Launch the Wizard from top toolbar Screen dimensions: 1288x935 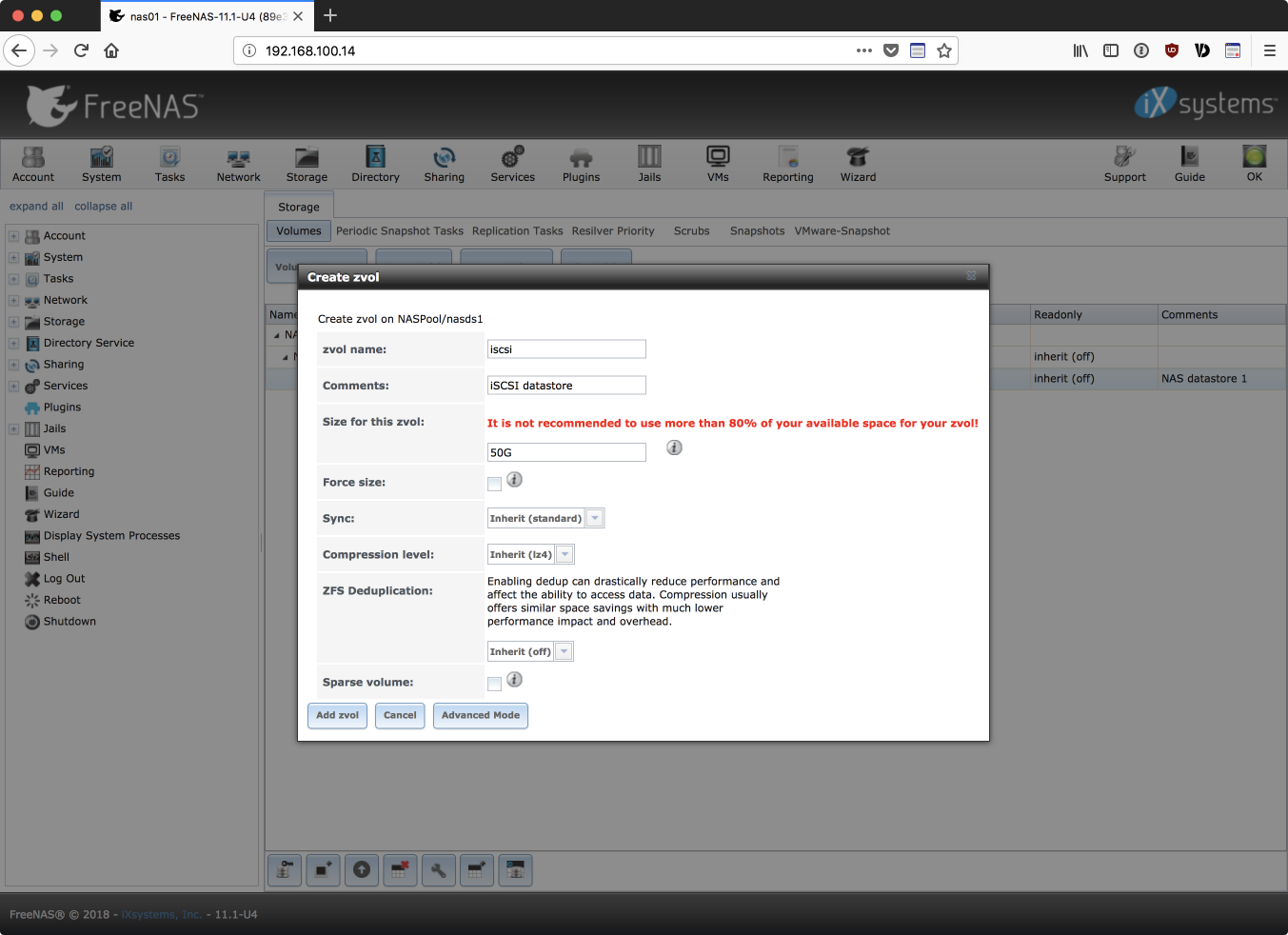coord(858,164)
